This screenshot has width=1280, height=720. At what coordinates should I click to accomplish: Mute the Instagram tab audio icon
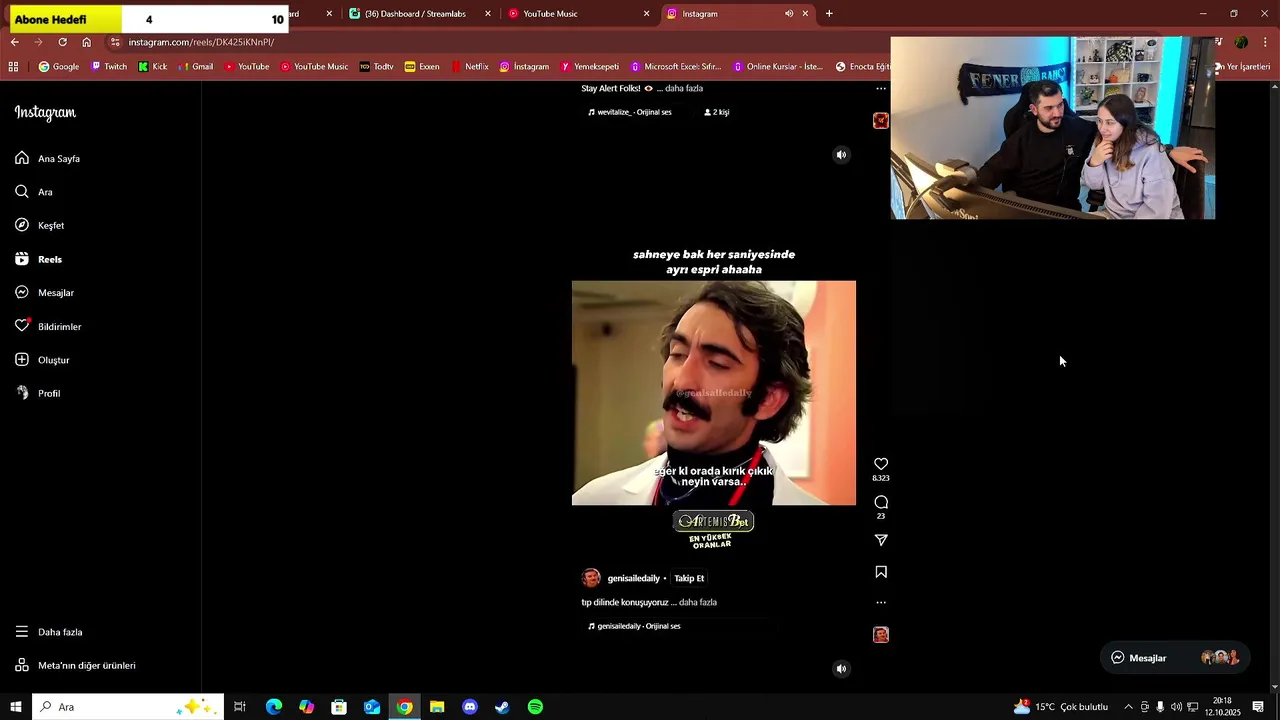point(789,14)
